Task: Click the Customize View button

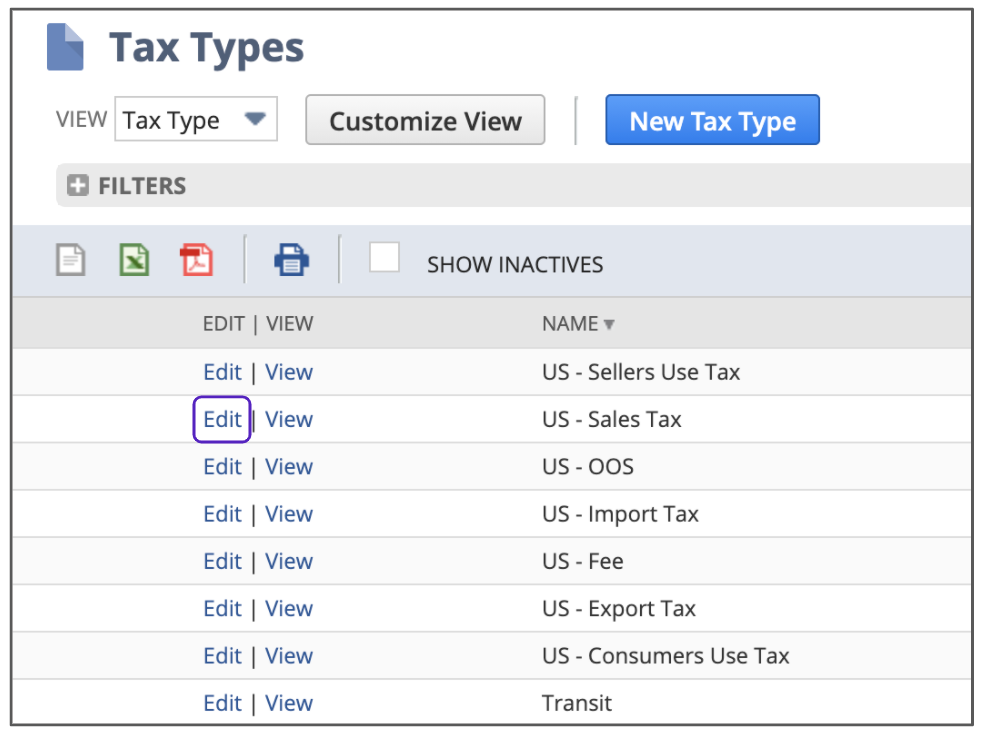Action: [x=425, y=121]
